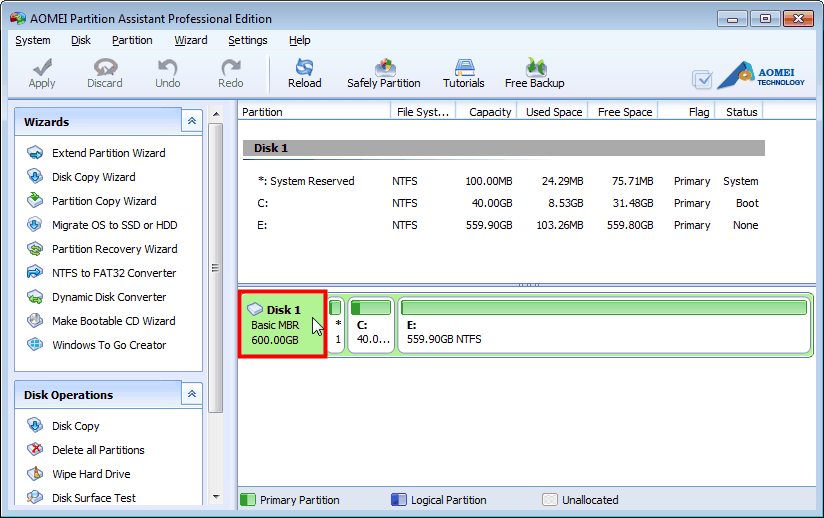Click the Extend Partition Wizard icon
Viewport: 824px width, 518px height.
35,153
